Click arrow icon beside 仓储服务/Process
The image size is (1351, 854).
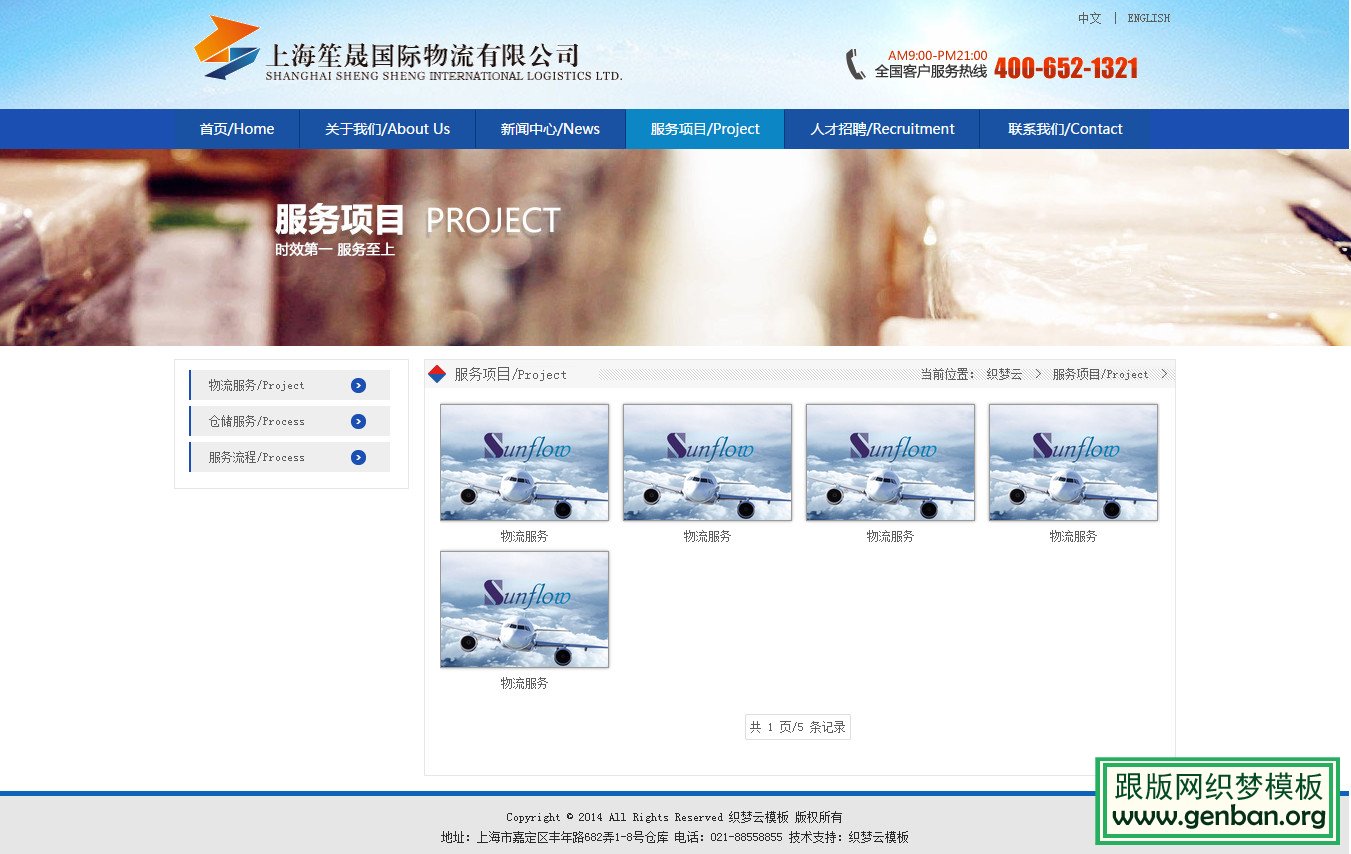point(358,421)
